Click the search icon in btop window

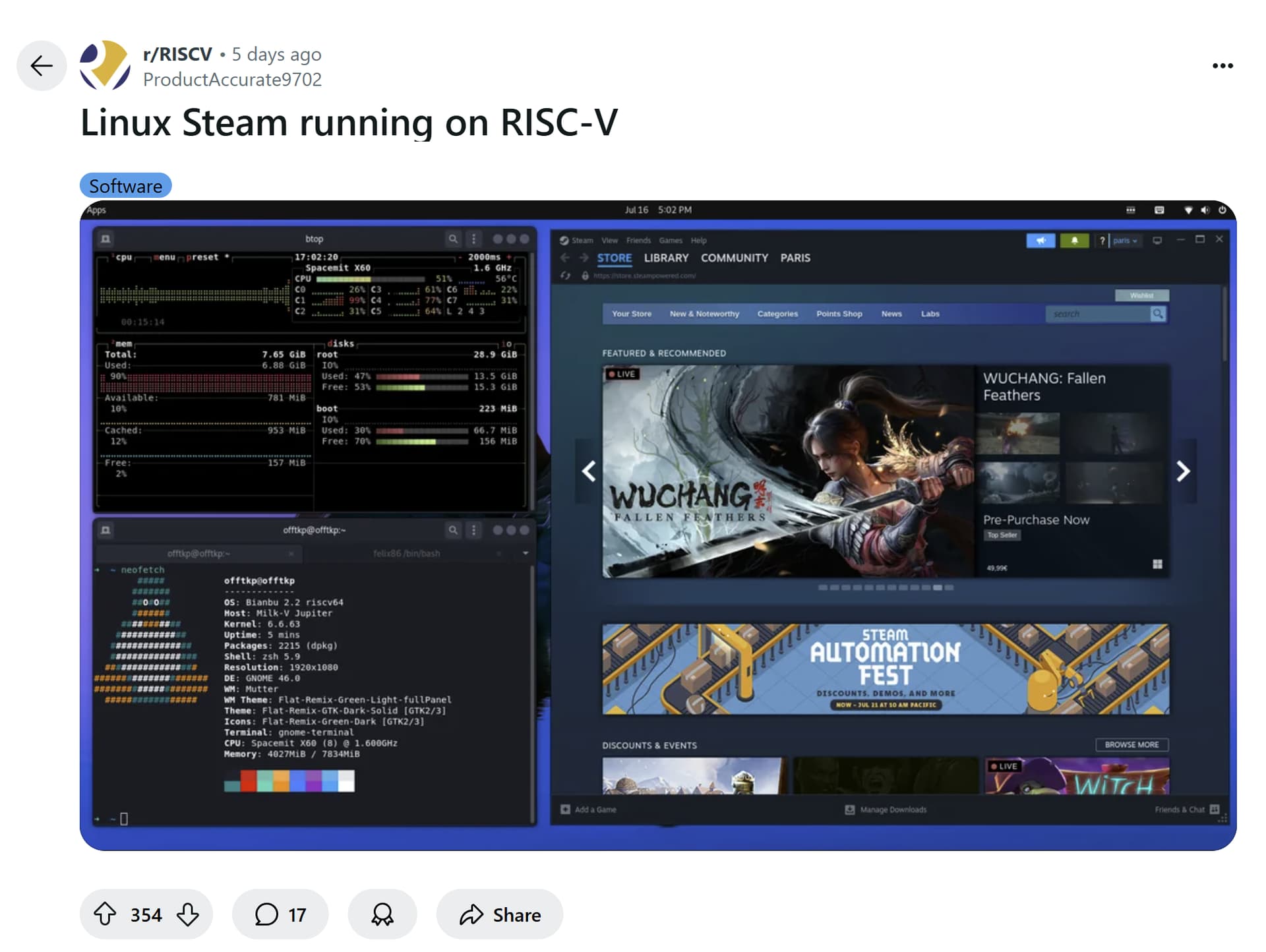pyautogui.click(x=453, y=239)
